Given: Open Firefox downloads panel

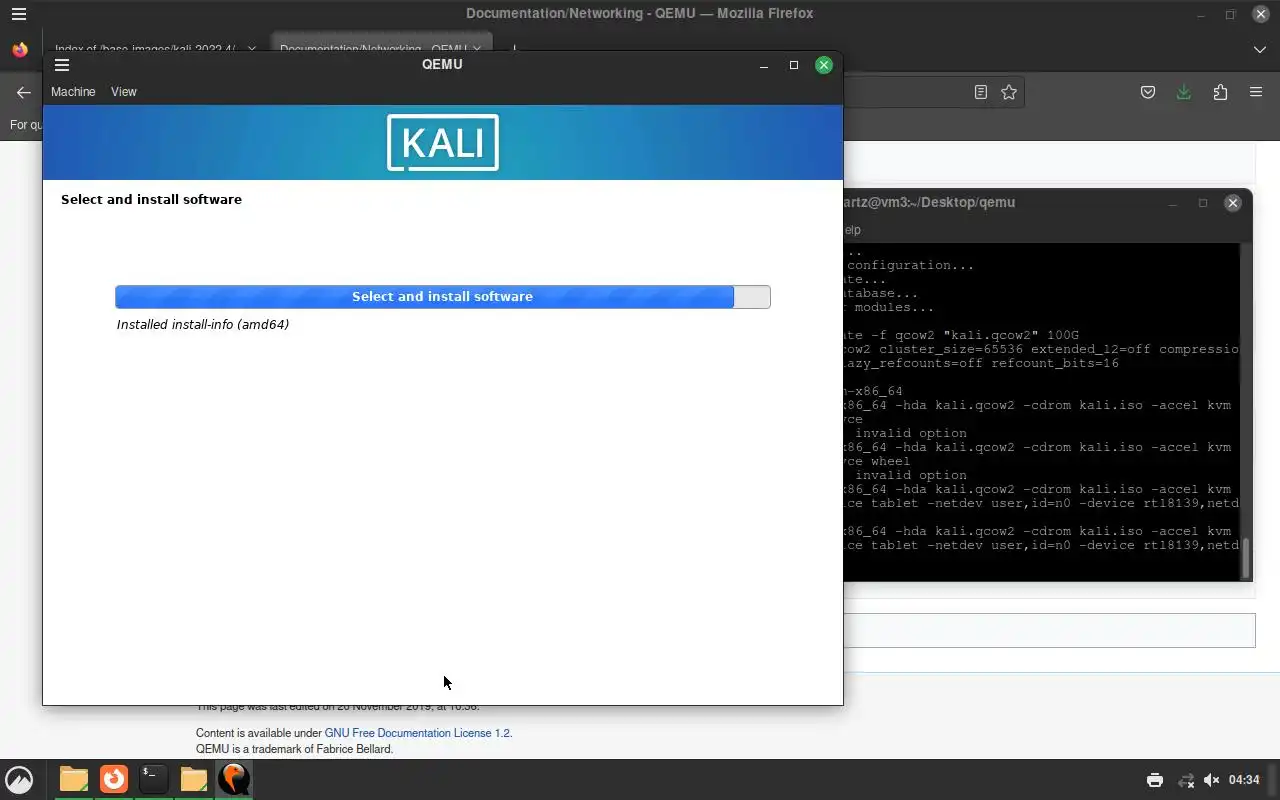Looking at the screenshot, I should coord(1184,92).
